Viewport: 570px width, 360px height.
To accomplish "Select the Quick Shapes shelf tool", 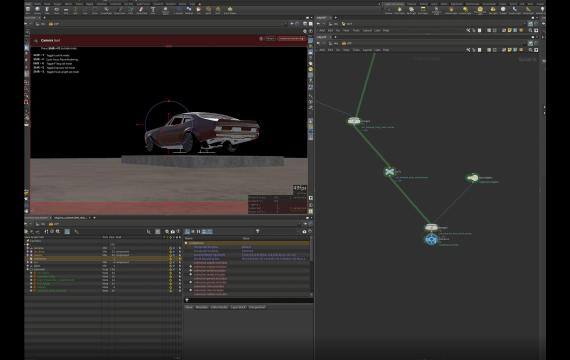I will (230, 10).
